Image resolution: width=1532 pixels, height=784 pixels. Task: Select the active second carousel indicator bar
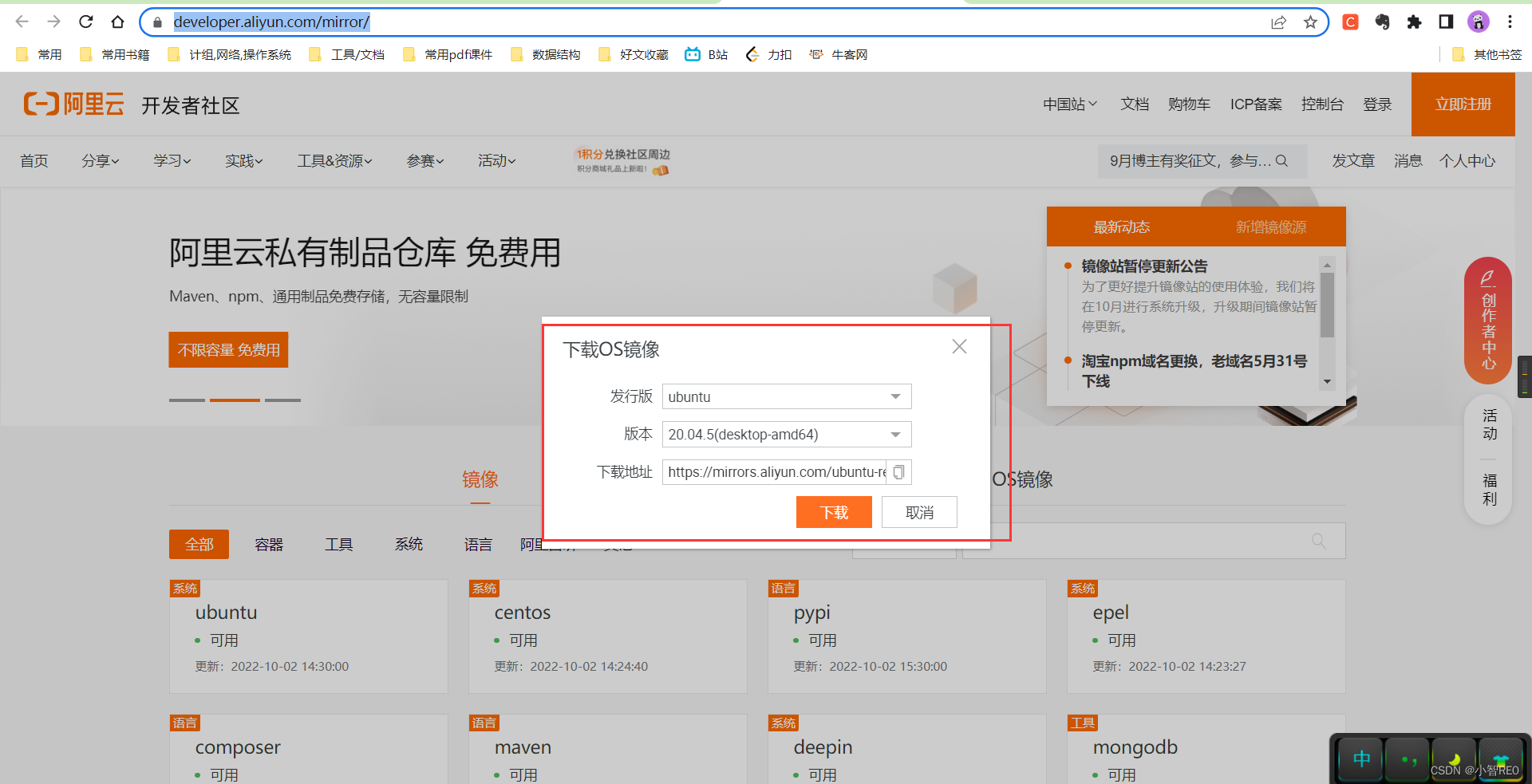[x=235, y=400]
